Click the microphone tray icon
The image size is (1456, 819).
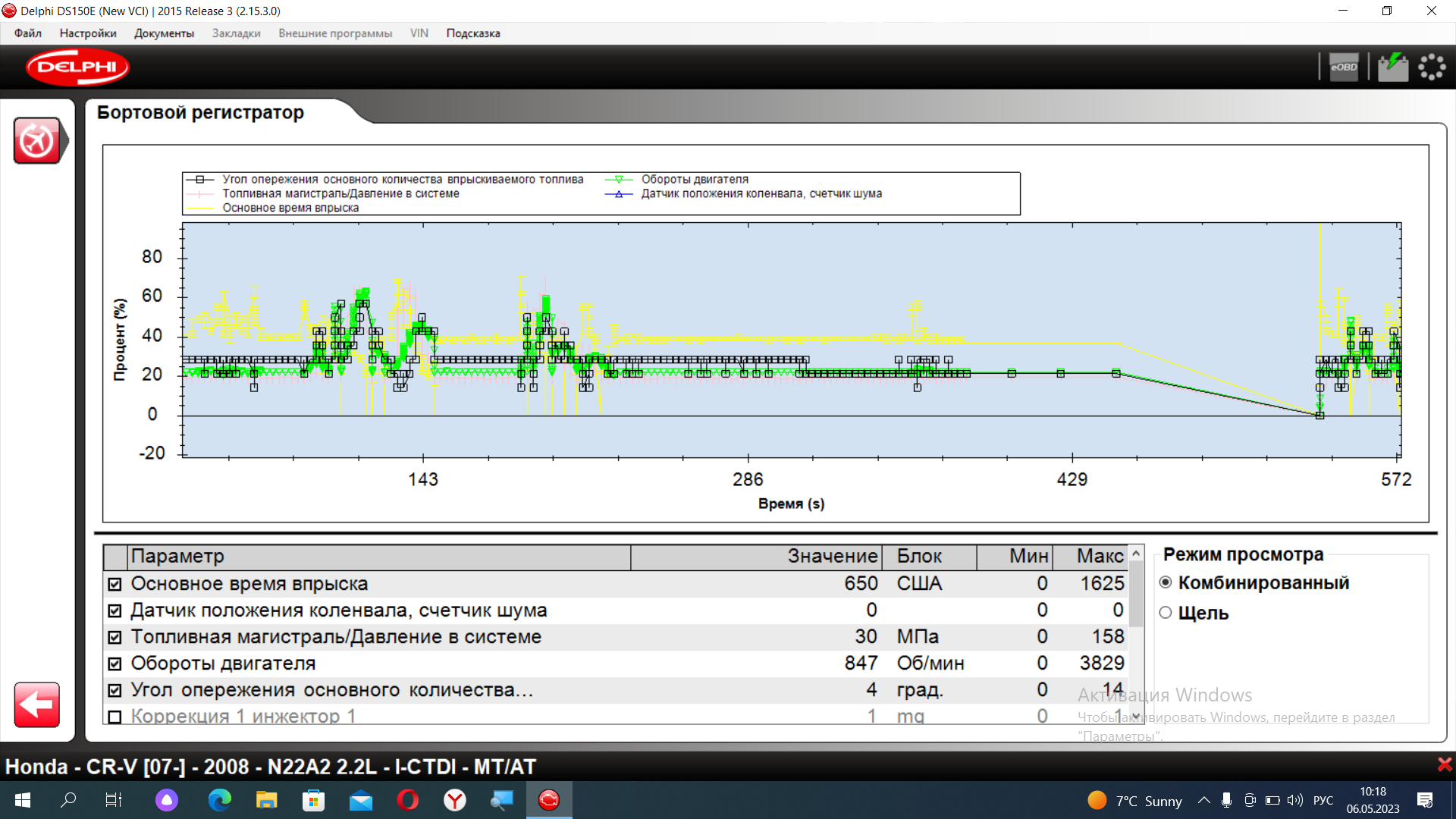pyautogui.click(x=1226, y=800)
